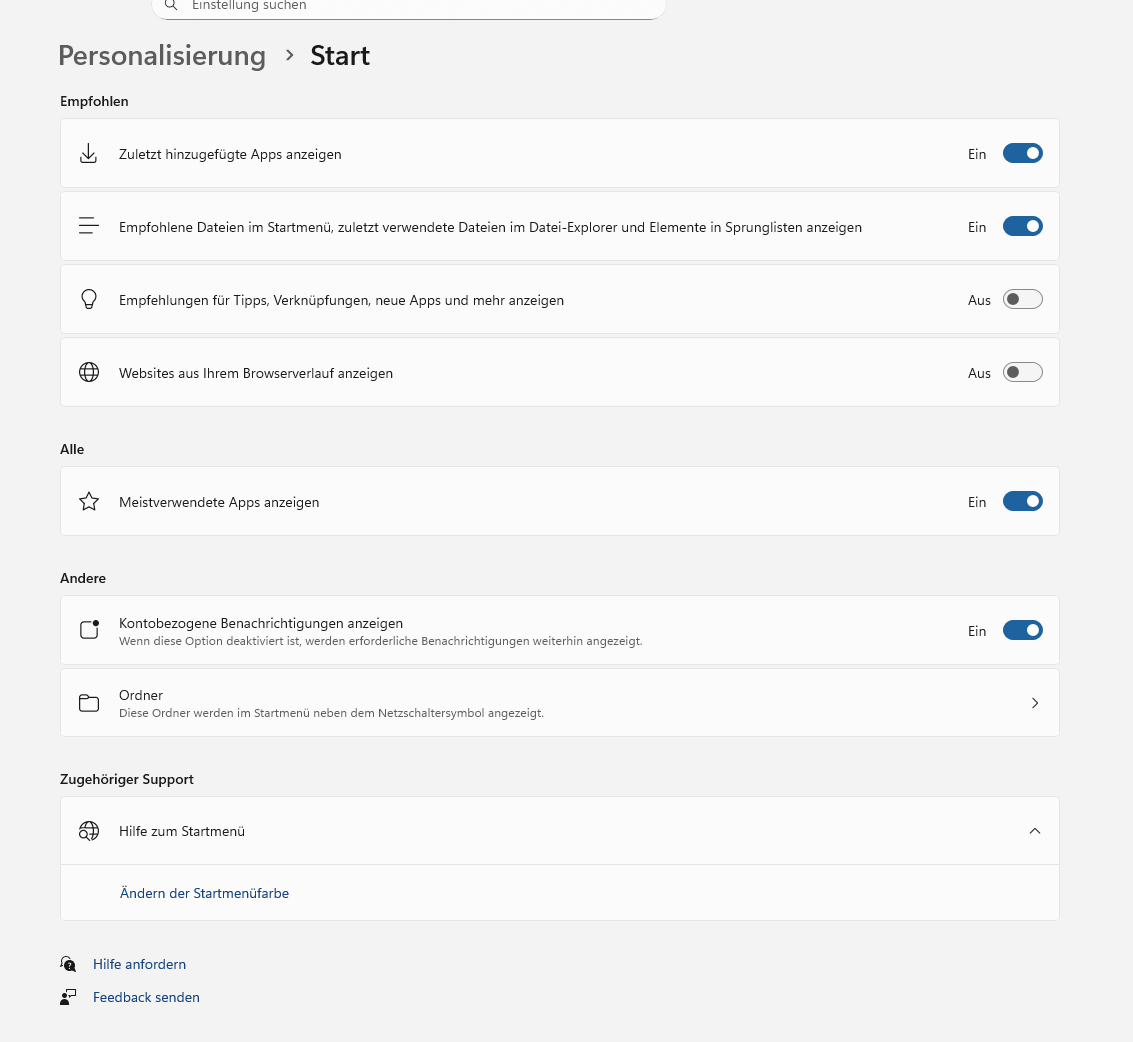Open the "Hilfe anfordern" link
1133x1042 pixels.
tap(139, 964)
